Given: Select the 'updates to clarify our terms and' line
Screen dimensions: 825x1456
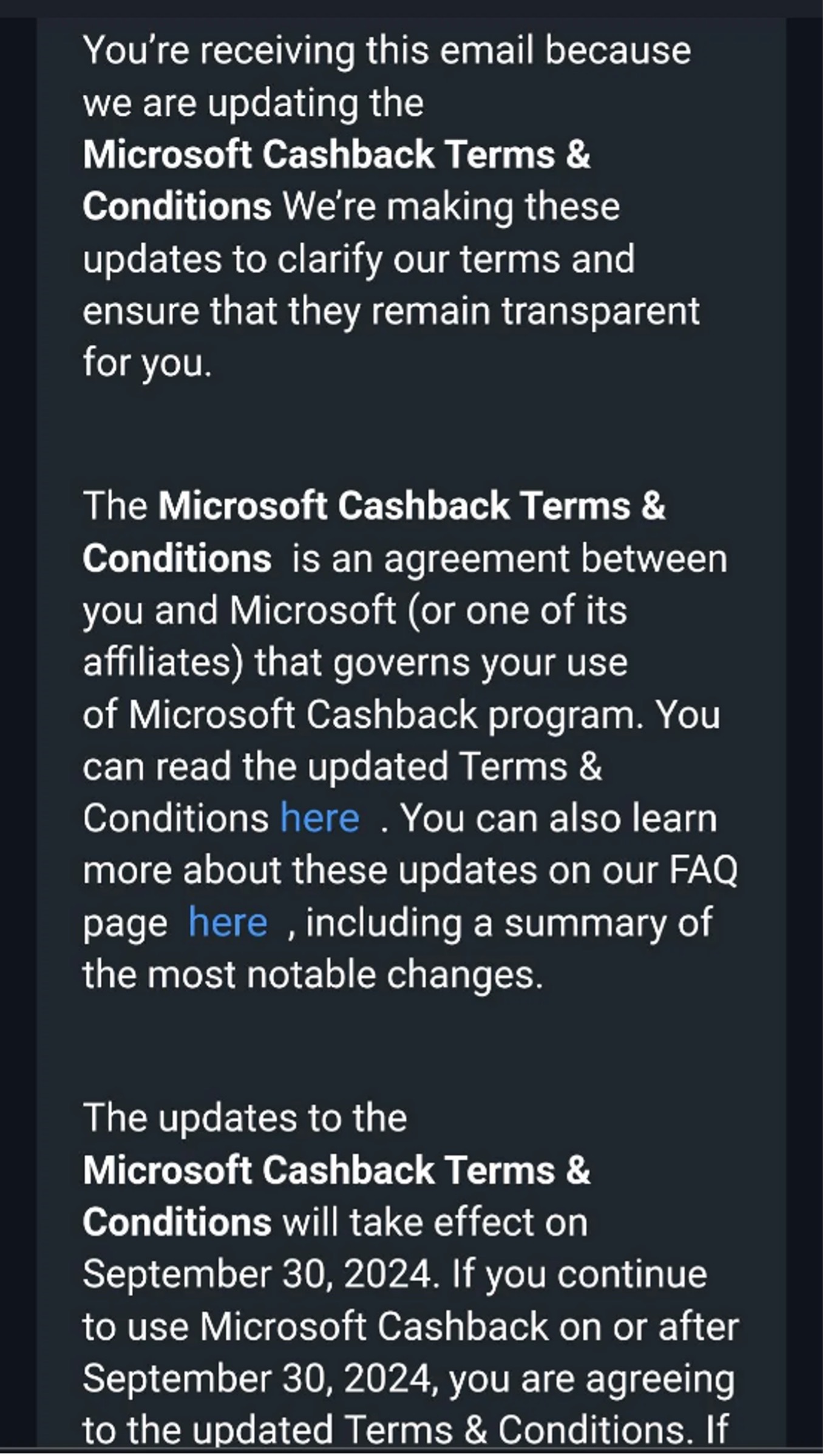Looking at the screenshot, I should [358, 259].
